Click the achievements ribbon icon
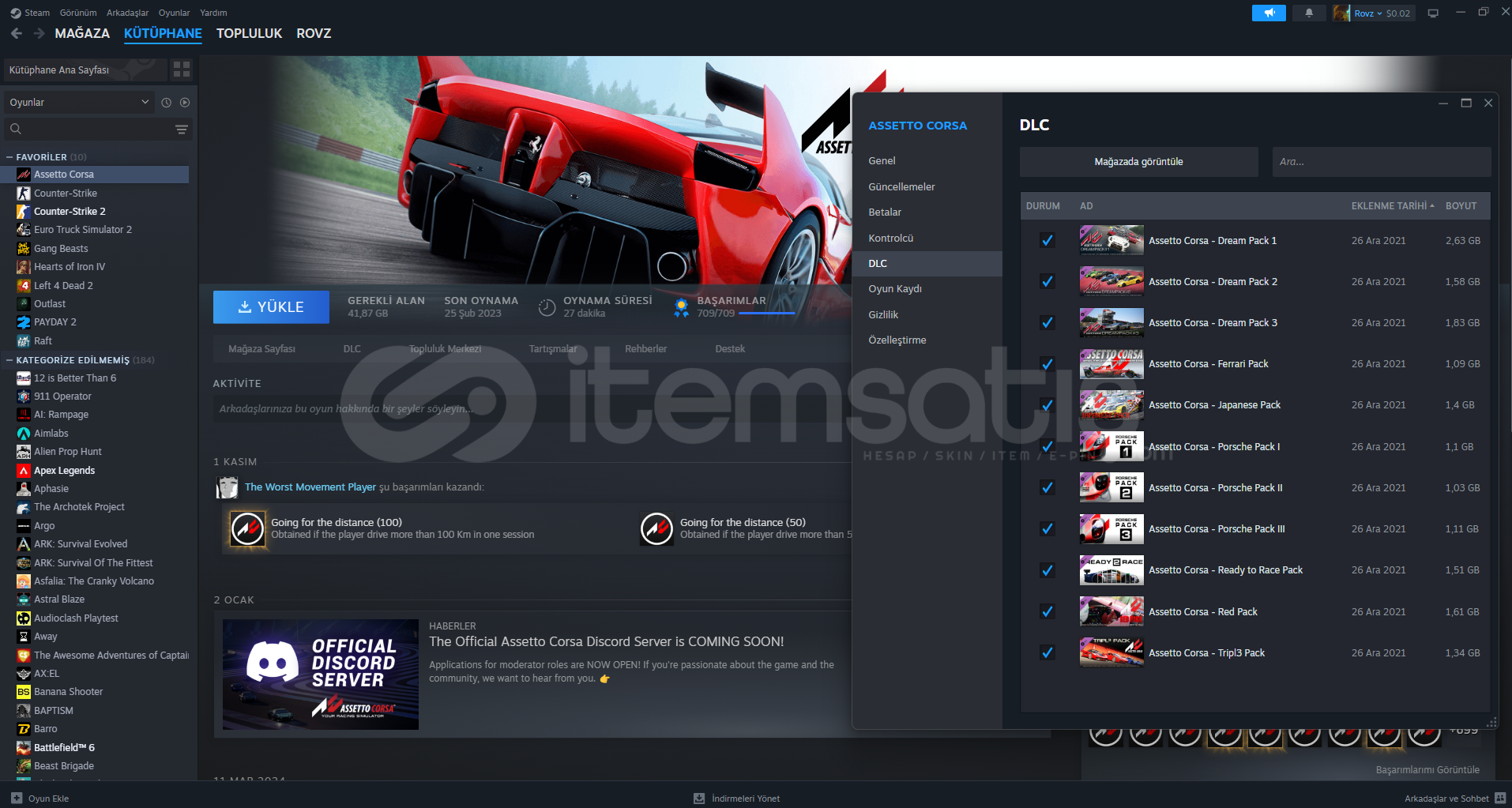Screen dimensions: 1512x808 coord(681,307)
